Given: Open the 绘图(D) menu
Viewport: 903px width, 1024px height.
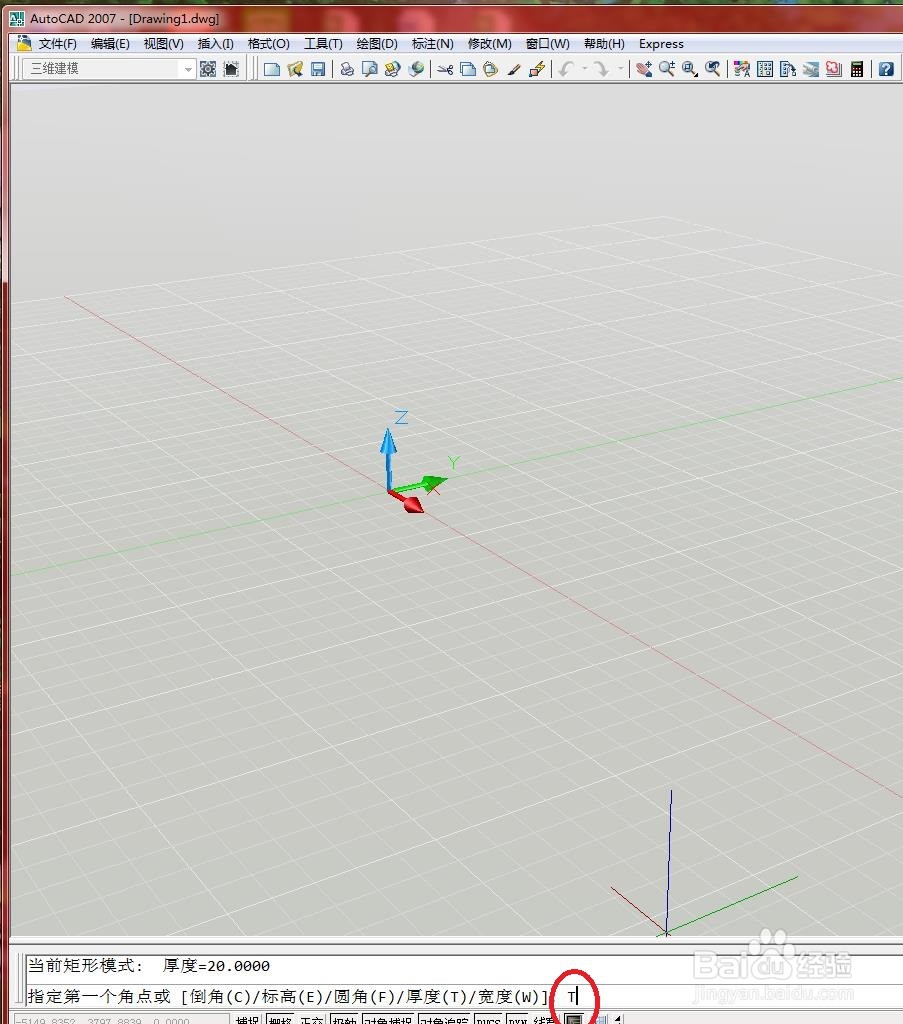Looking at the screenshot, I should point(377,44).
